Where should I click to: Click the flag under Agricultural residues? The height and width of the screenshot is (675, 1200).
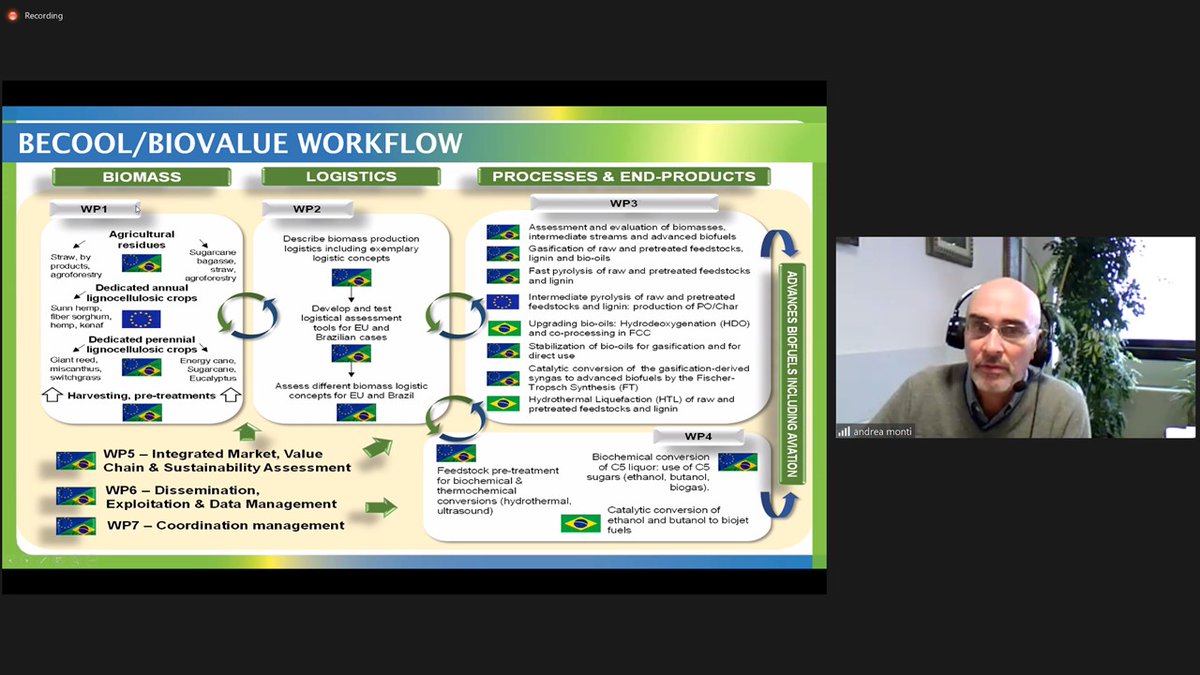pyautogui.click(x=141, y=263)
